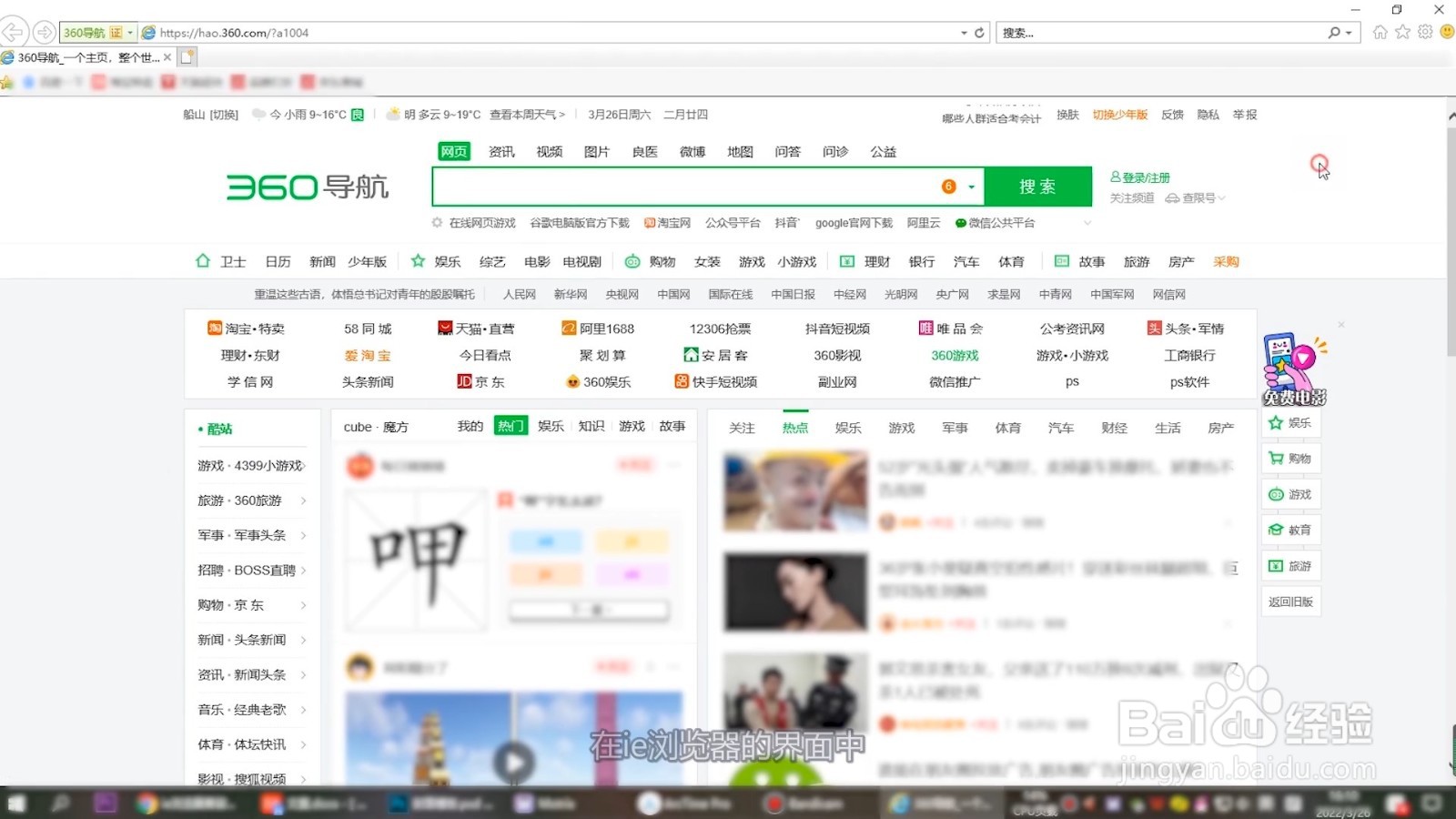Click 切换少年版 link
1456x819 pixels.
(1120, 115)
